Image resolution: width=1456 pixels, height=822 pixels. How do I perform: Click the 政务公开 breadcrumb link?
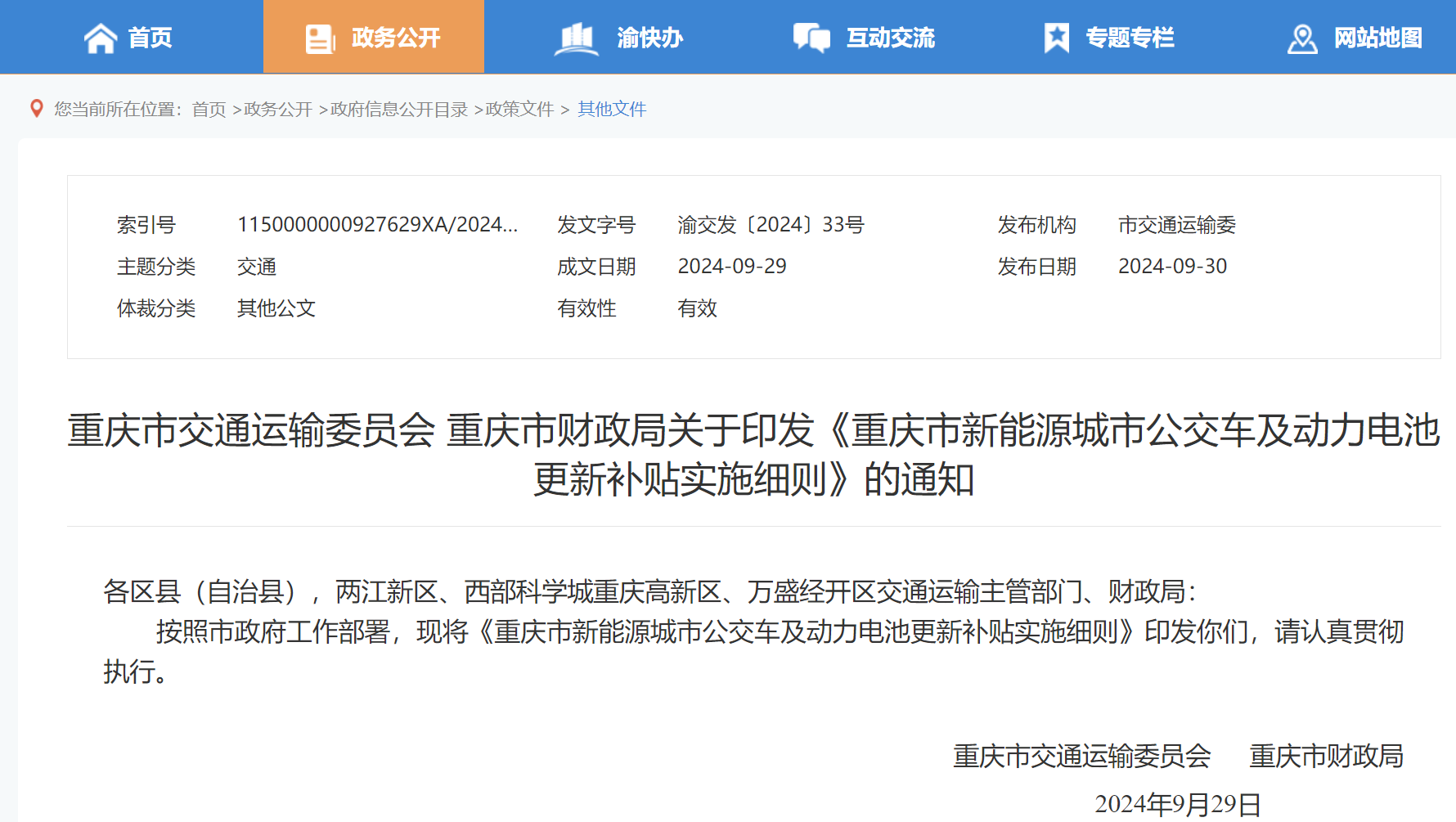(278, 110)
